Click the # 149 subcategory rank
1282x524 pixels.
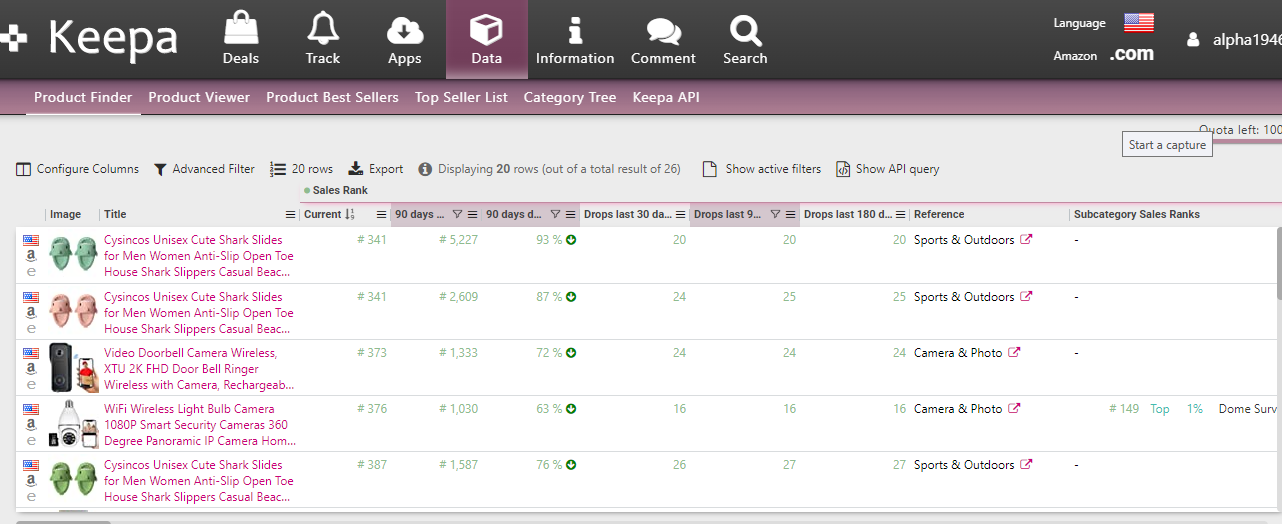[x=1124, y=409]
